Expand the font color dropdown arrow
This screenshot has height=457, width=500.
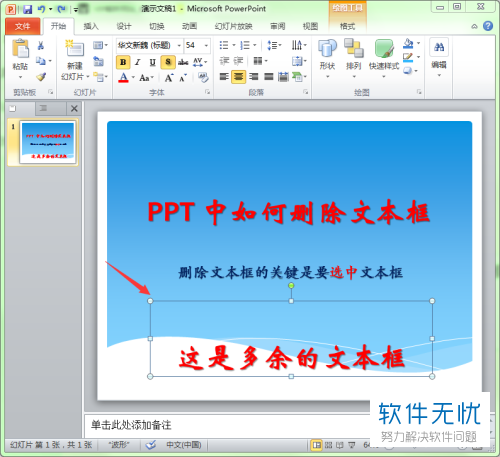pos(133,78)
